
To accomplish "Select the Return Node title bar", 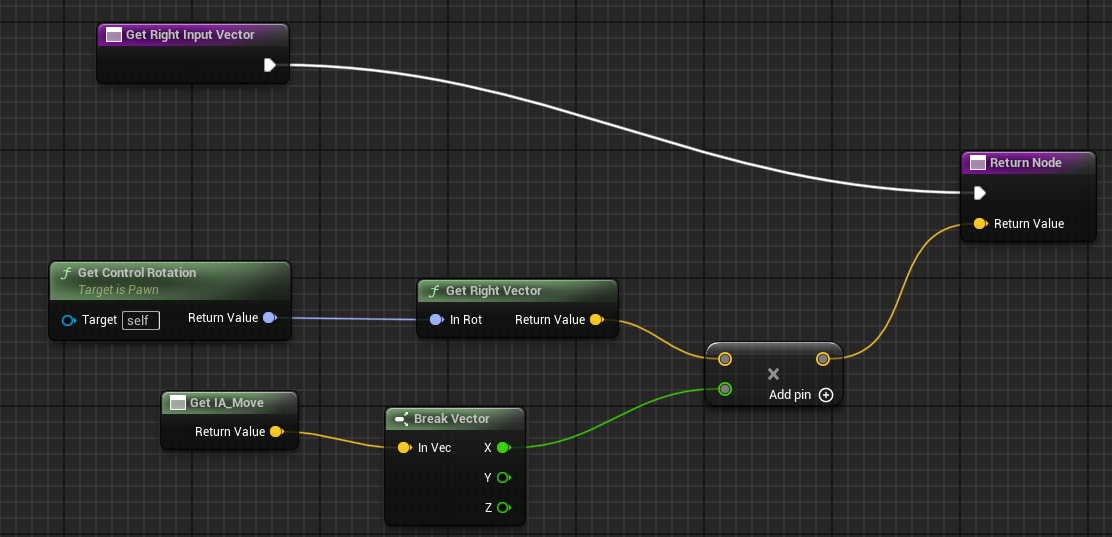I will pyautogui.click(x=1026, y=163).
